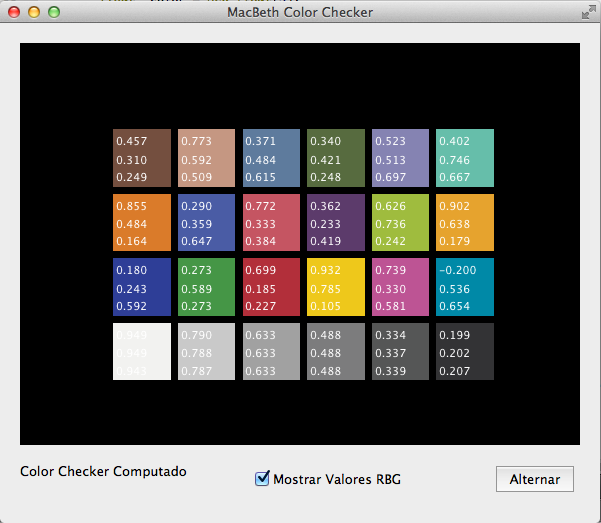Pick the lavender swatch with 0.523
Viewport: 601px width, 523px height.
coord(400,158)
